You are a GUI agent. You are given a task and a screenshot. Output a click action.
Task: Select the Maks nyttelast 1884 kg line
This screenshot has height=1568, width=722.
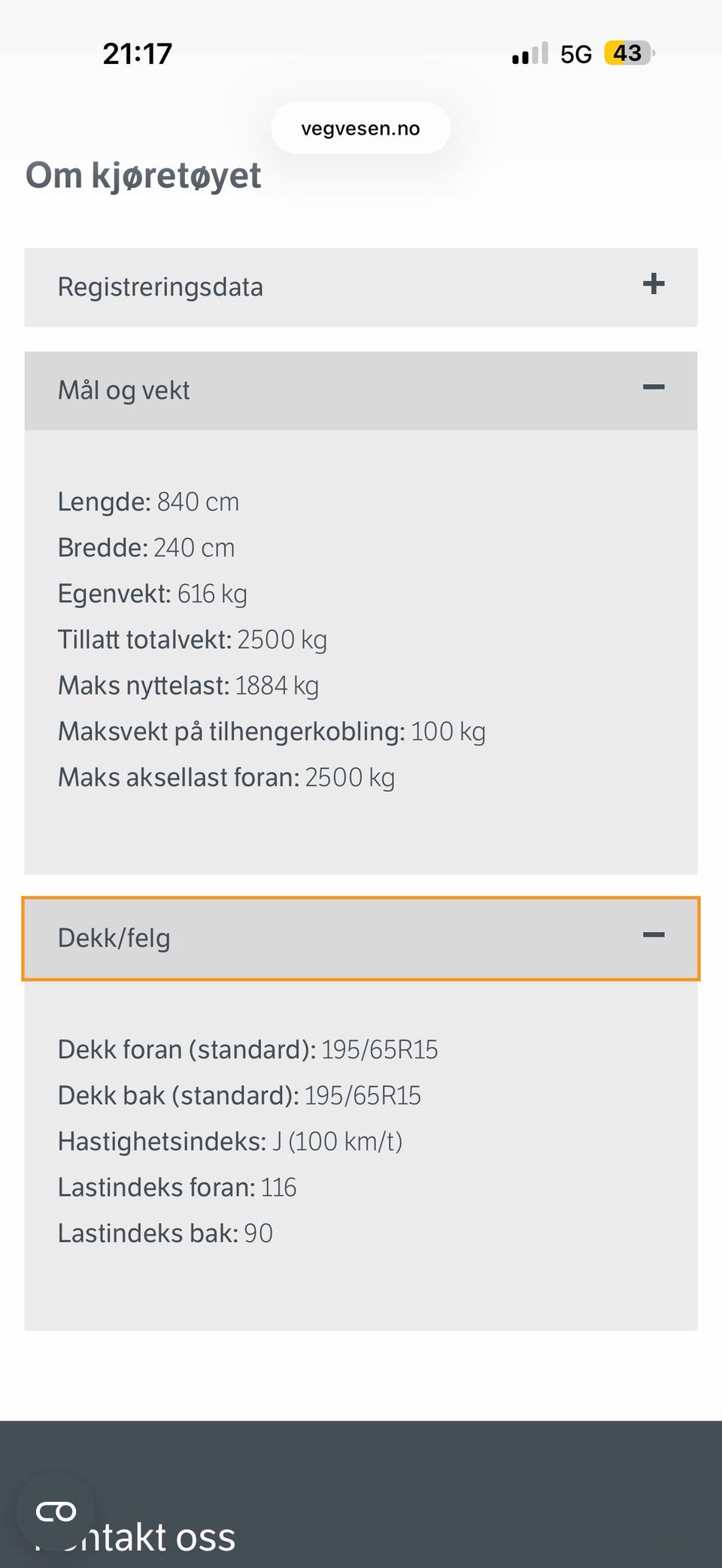[189, 686]
